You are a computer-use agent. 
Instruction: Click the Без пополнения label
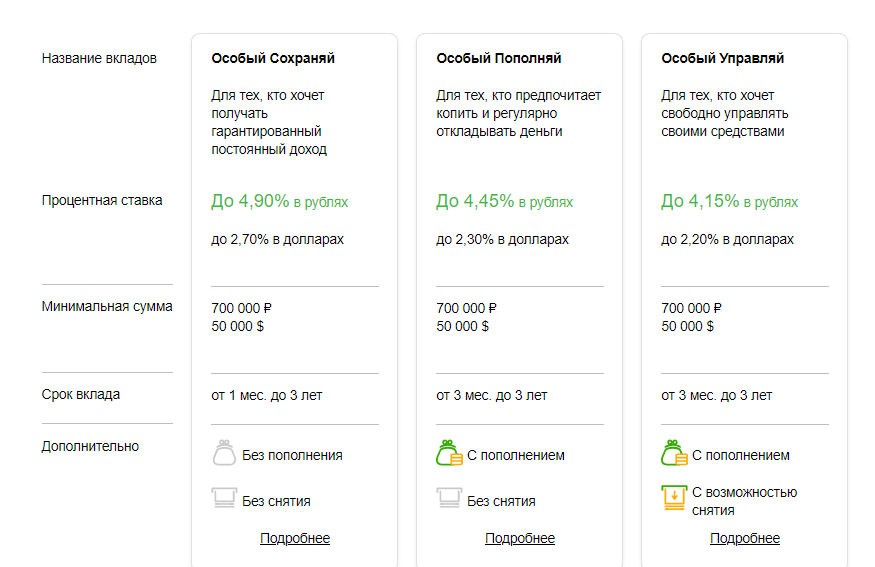(292, 455)
